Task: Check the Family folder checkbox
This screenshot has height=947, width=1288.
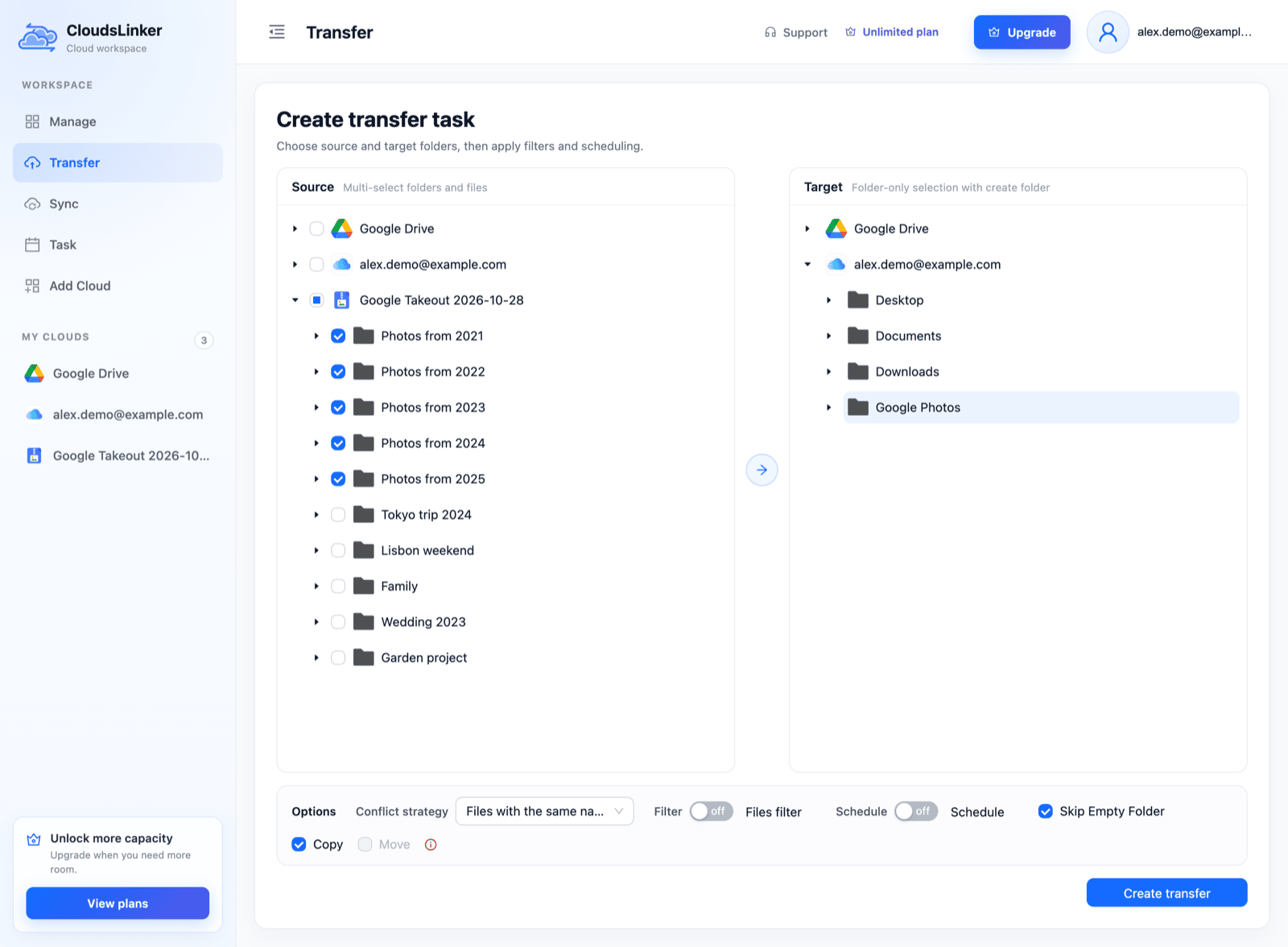Action: pyautogui.click(x=338, y=587)
